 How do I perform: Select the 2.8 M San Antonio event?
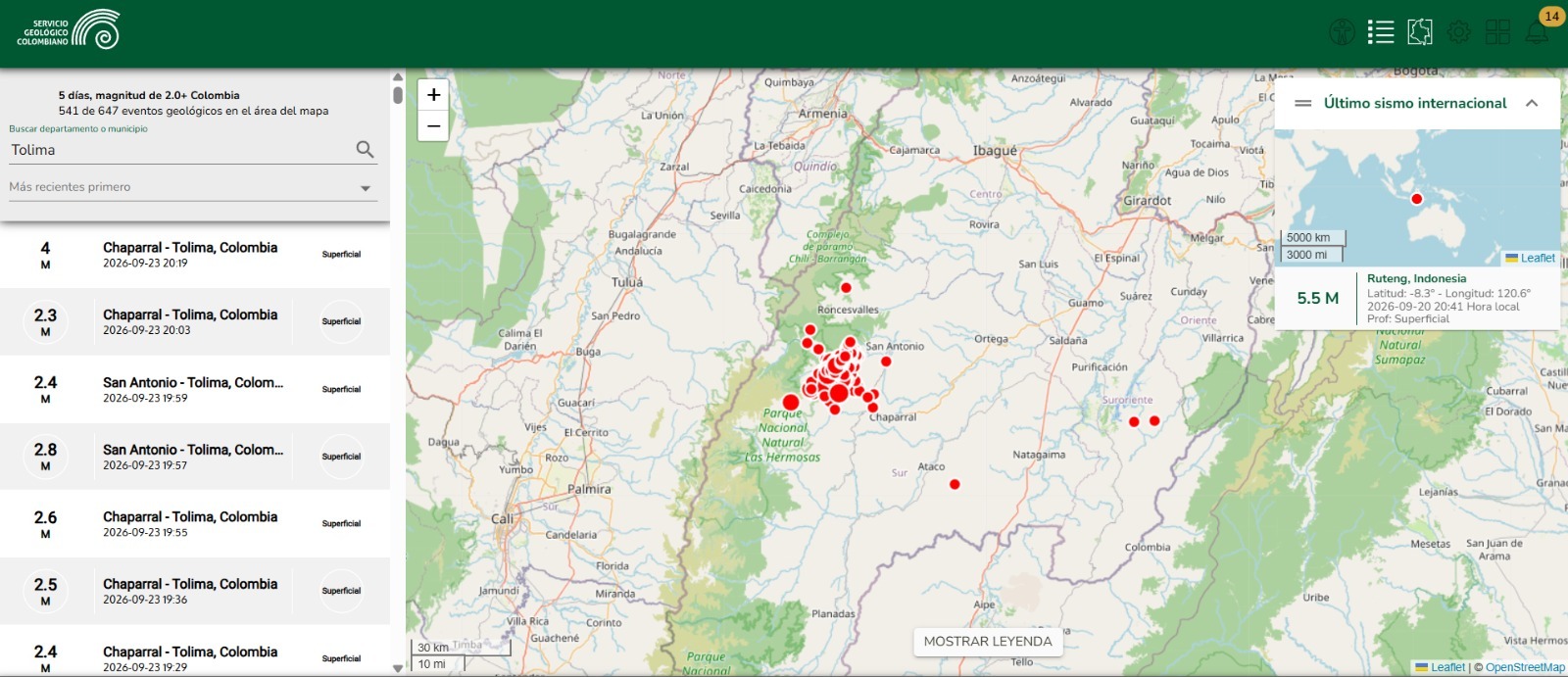[x=195, y=457]
